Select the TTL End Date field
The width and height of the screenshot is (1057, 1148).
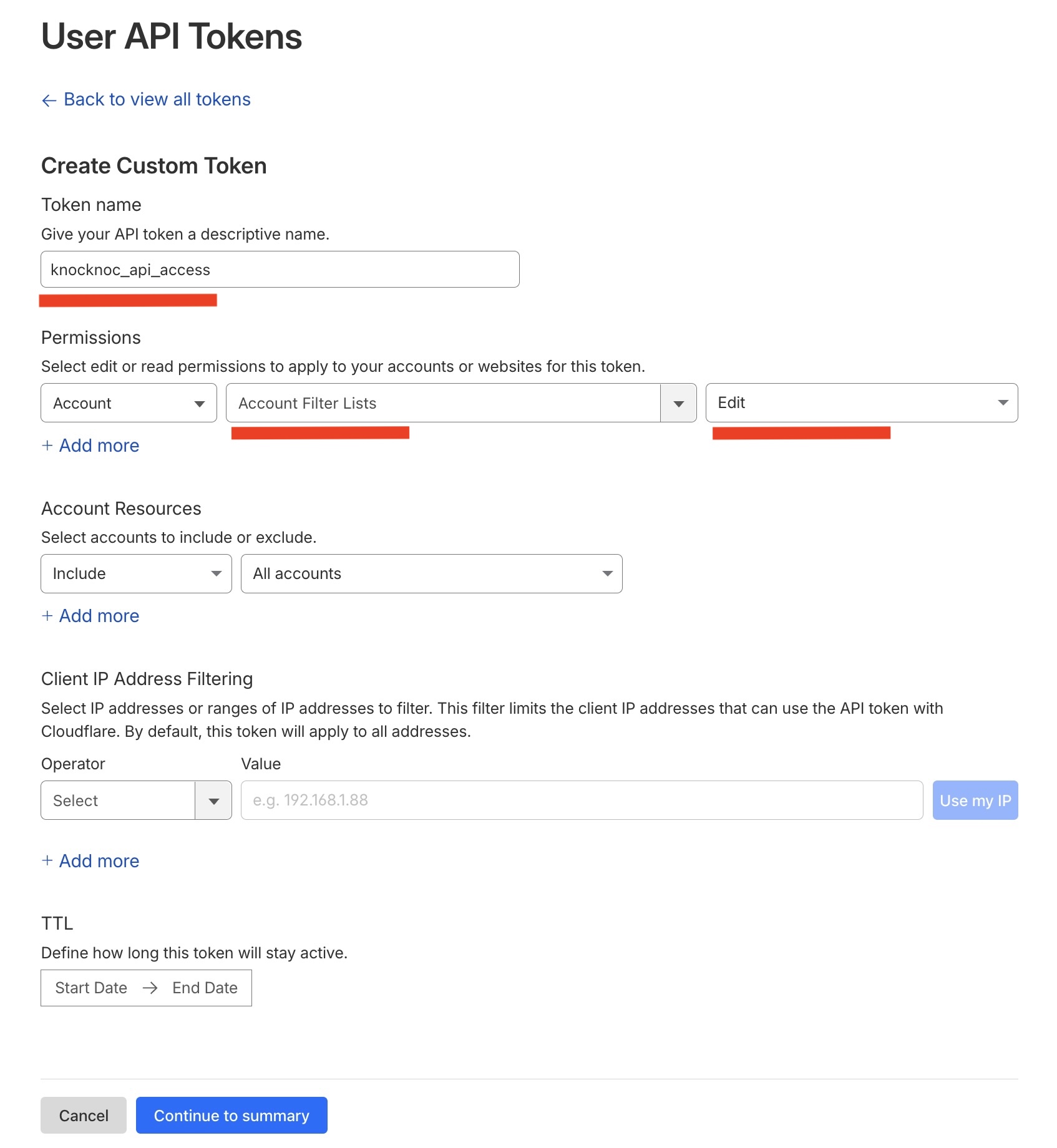pos(205,988)
